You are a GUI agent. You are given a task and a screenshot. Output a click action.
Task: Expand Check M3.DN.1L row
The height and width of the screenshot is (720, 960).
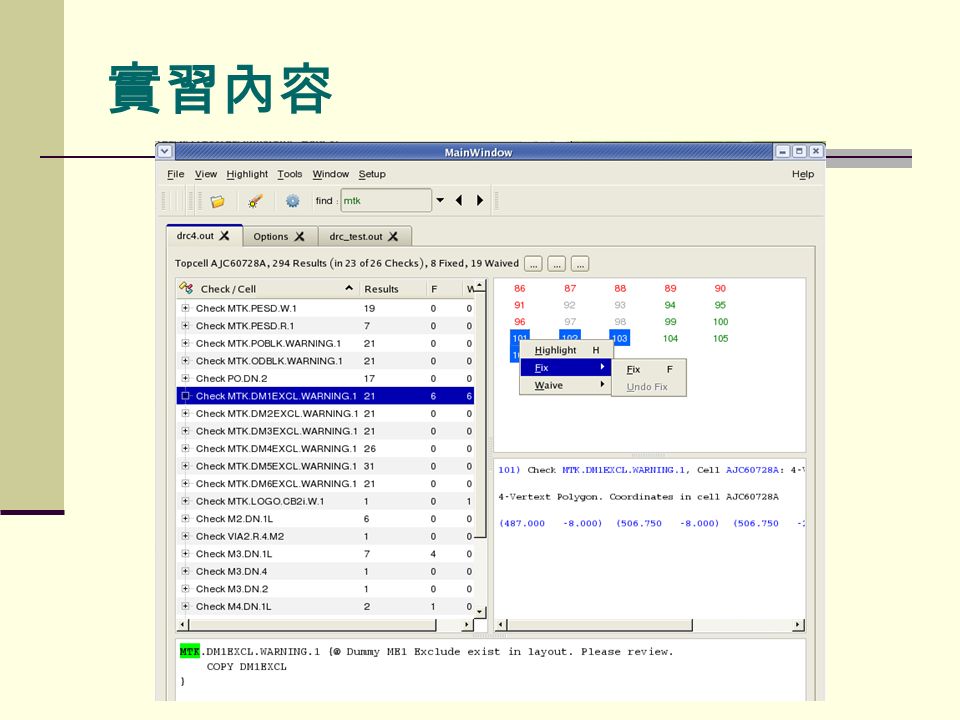pos(185,553)
